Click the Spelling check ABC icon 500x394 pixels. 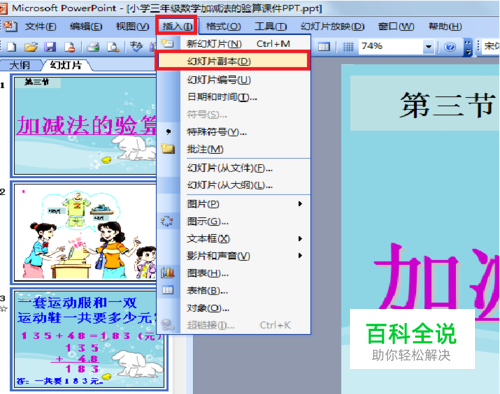136,47
